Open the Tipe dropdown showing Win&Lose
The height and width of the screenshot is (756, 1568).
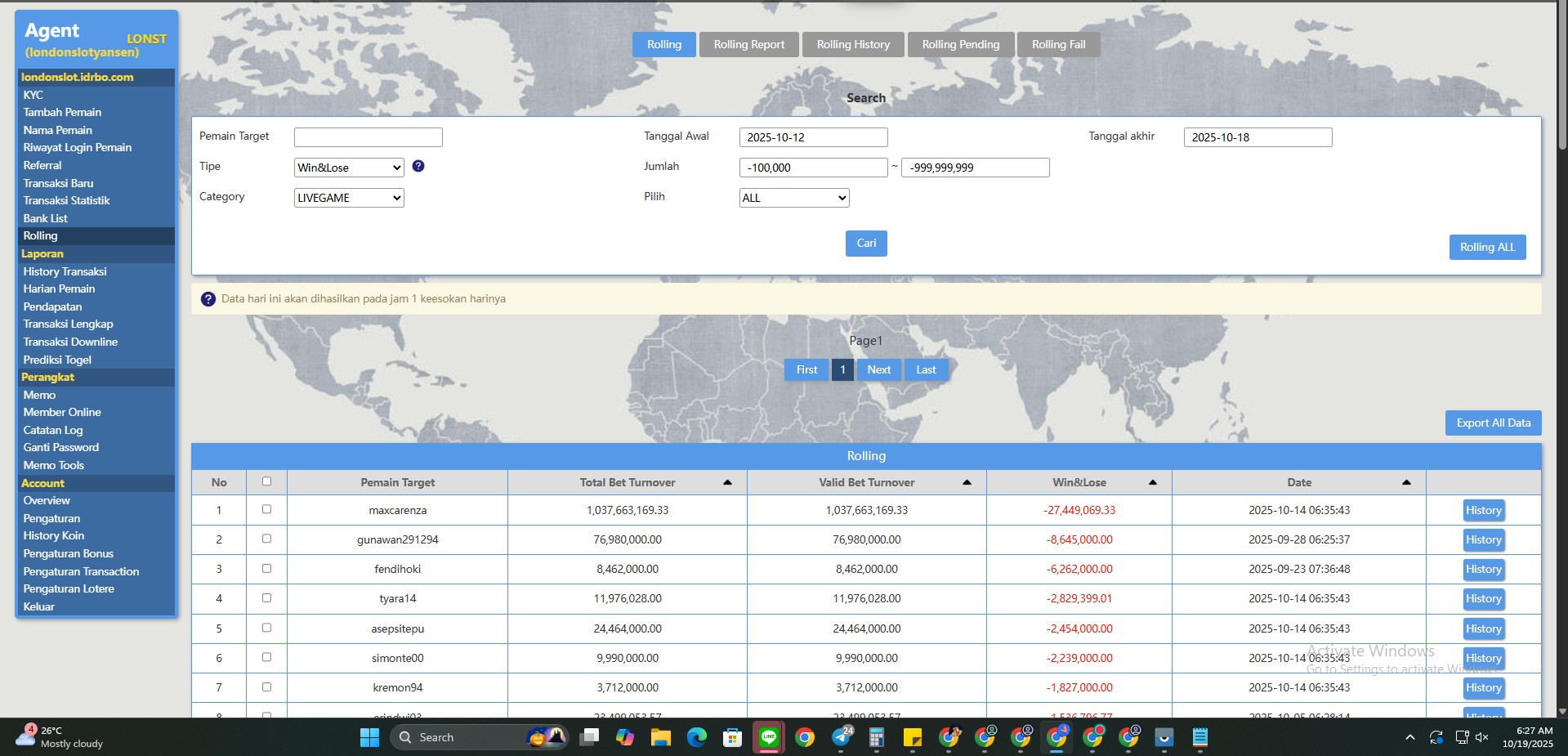point(349,168)
